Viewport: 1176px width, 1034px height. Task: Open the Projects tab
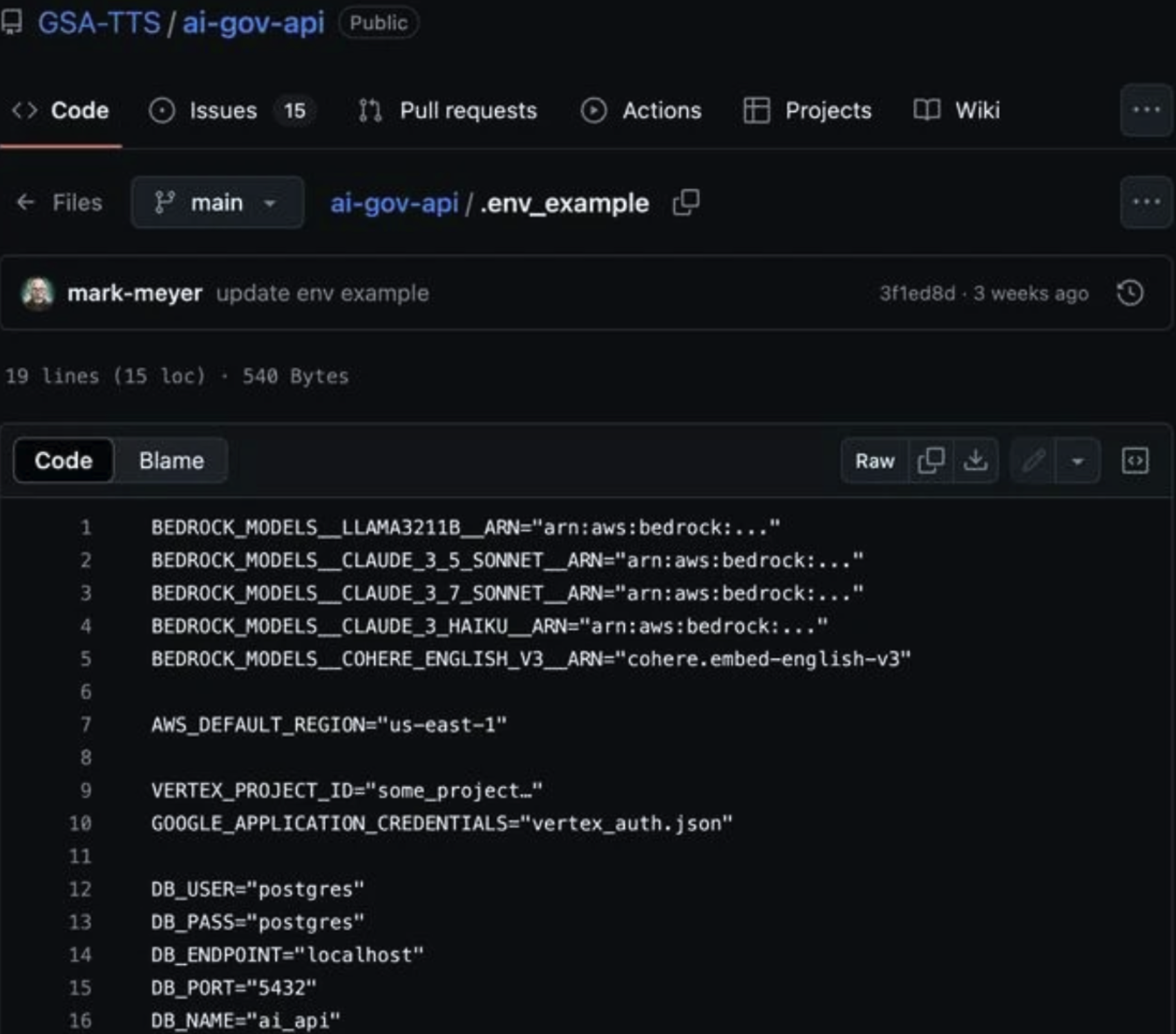(807, 111)
